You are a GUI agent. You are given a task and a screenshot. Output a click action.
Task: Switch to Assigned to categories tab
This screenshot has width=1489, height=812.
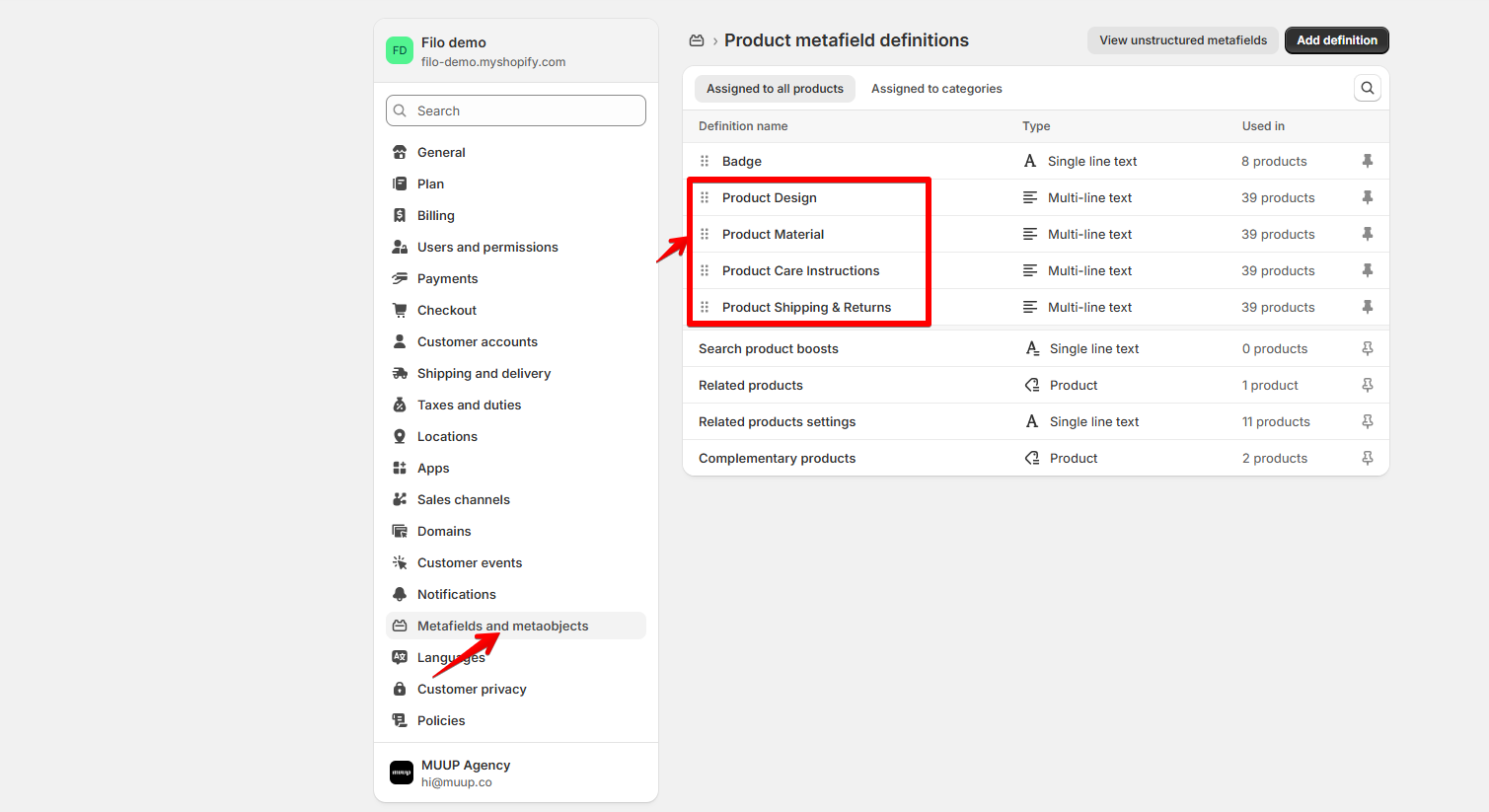[x=935, y=89]
